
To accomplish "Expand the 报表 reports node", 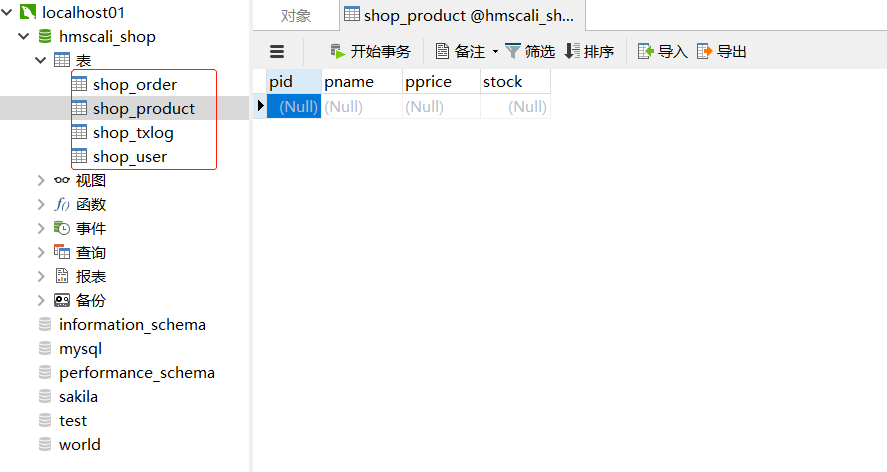I will click(x=41, y=276).
